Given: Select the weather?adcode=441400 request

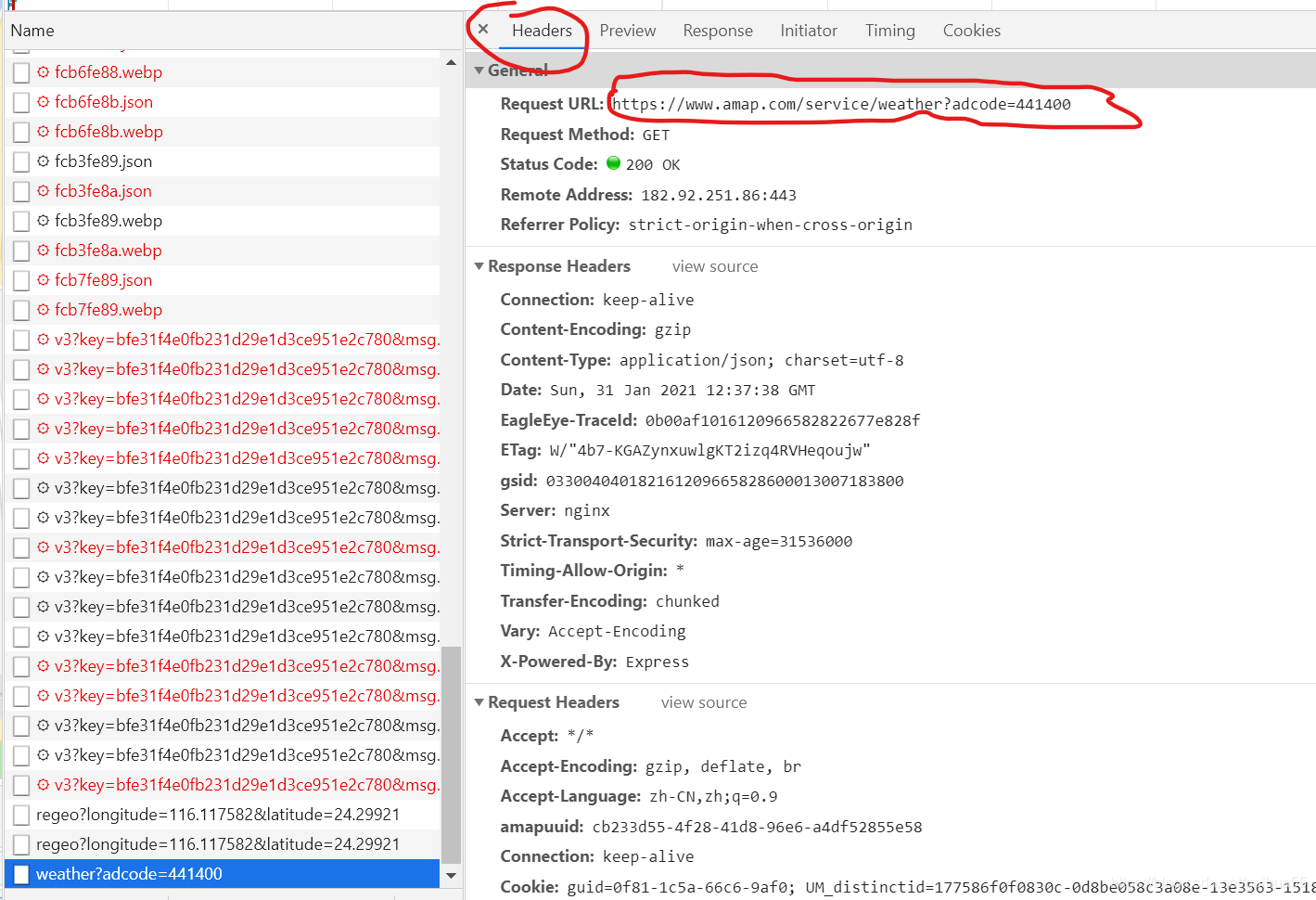Looking at the screenshot, I should point(223,874).
